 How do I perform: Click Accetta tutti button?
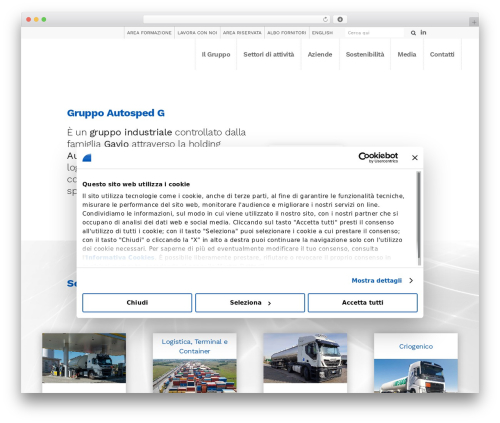[362, 303]
